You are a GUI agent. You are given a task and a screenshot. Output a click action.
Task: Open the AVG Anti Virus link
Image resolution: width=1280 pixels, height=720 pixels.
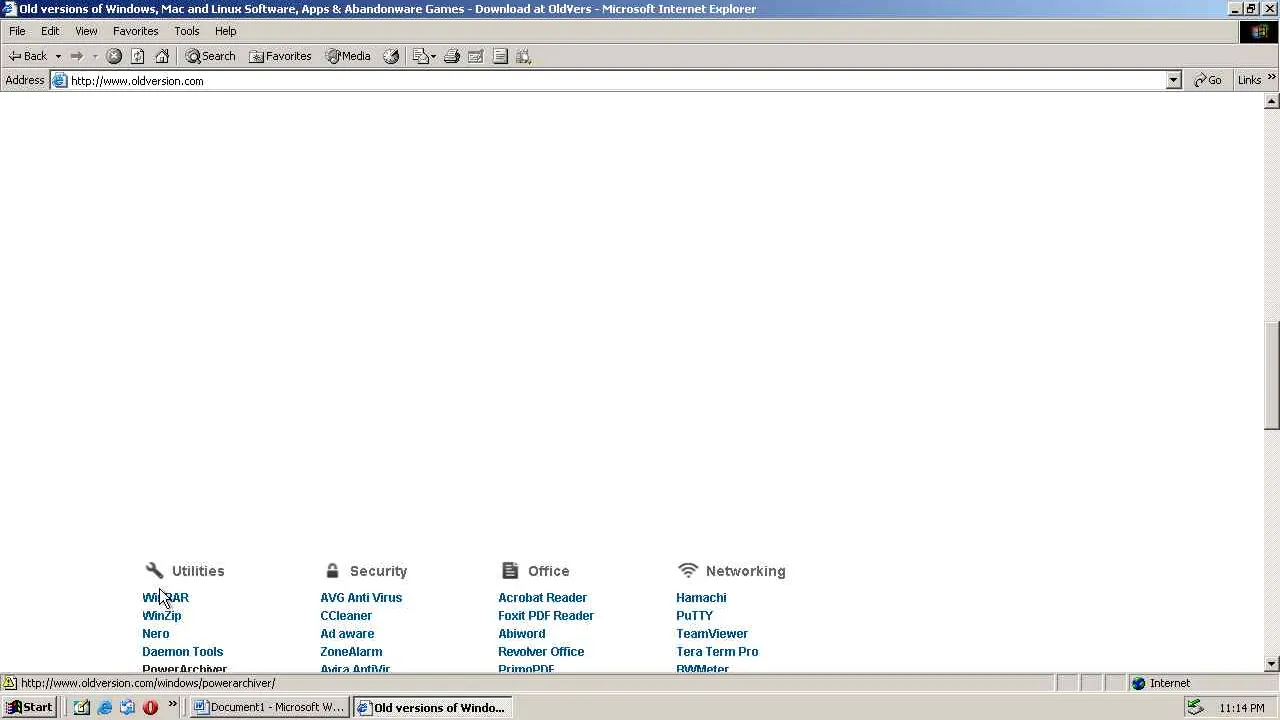(361, 598)
